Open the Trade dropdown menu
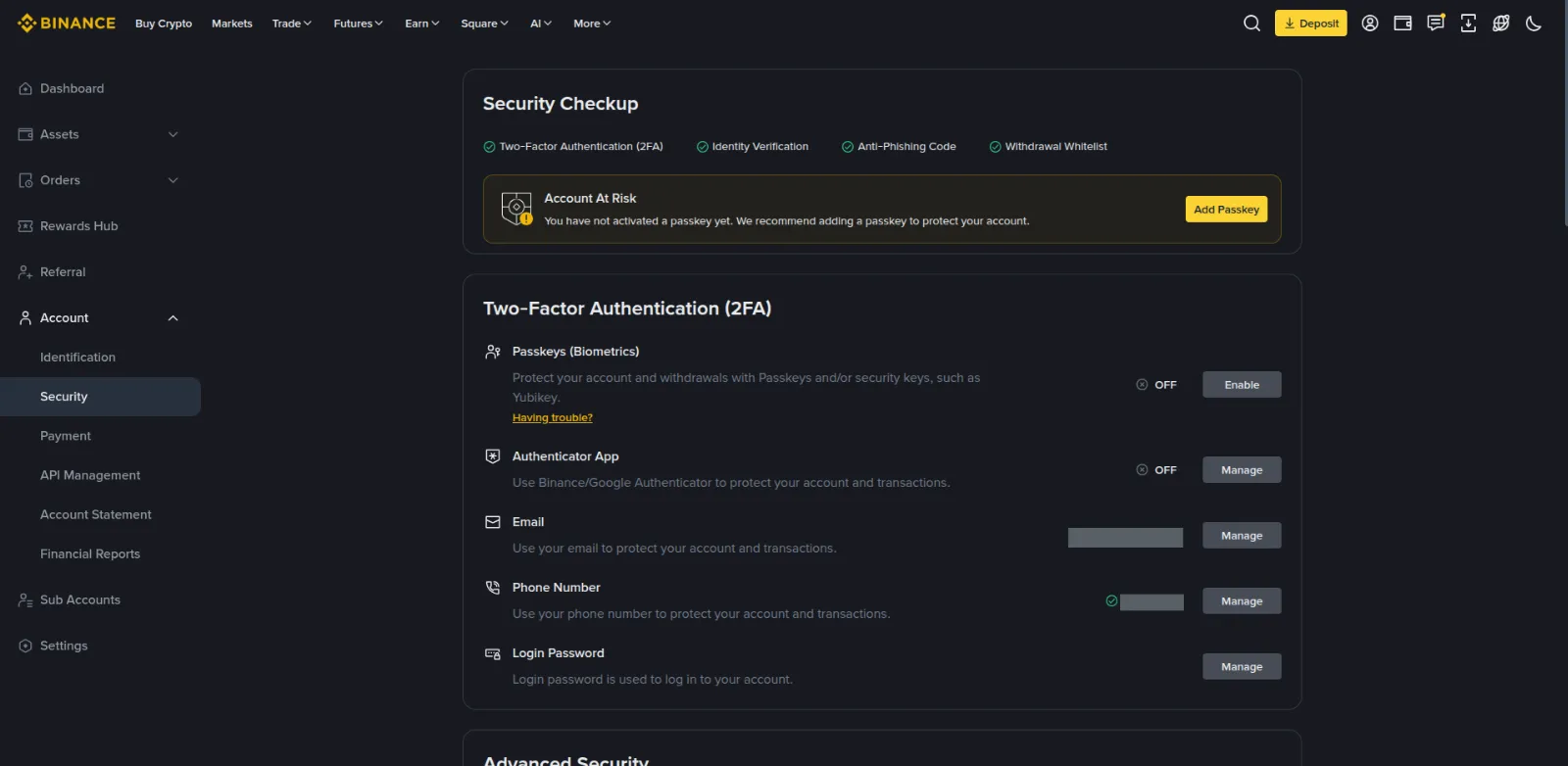 coord(292,24)
